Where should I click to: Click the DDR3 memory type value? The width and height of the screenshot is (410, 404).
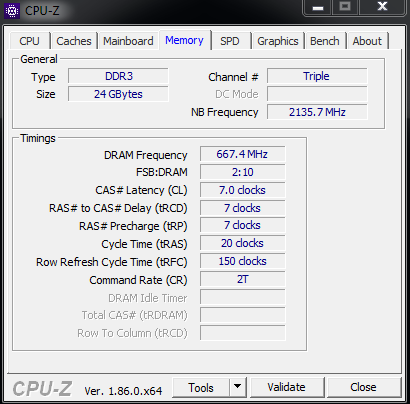(118, 76)
